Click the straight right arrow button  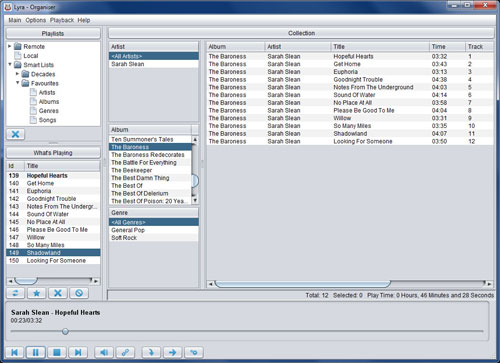[172, 352]
